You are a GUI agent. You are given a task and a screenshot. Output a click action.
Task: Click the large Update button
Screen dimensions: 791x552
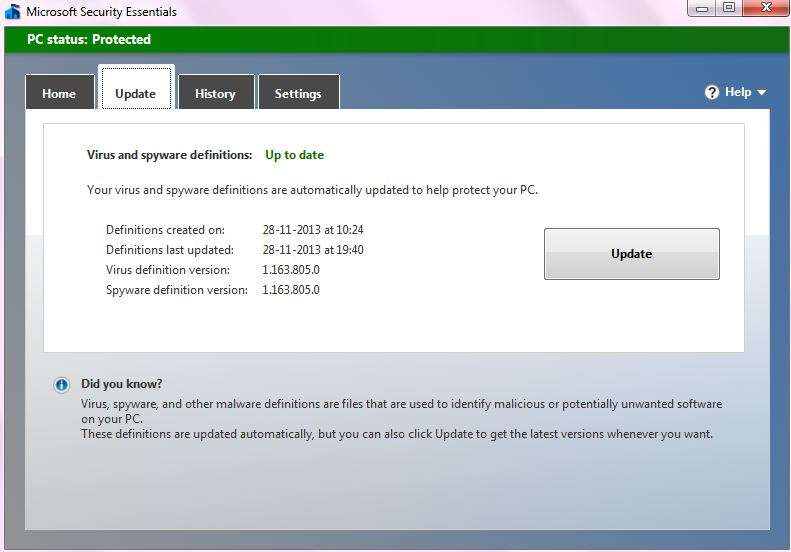click(632, 254)
